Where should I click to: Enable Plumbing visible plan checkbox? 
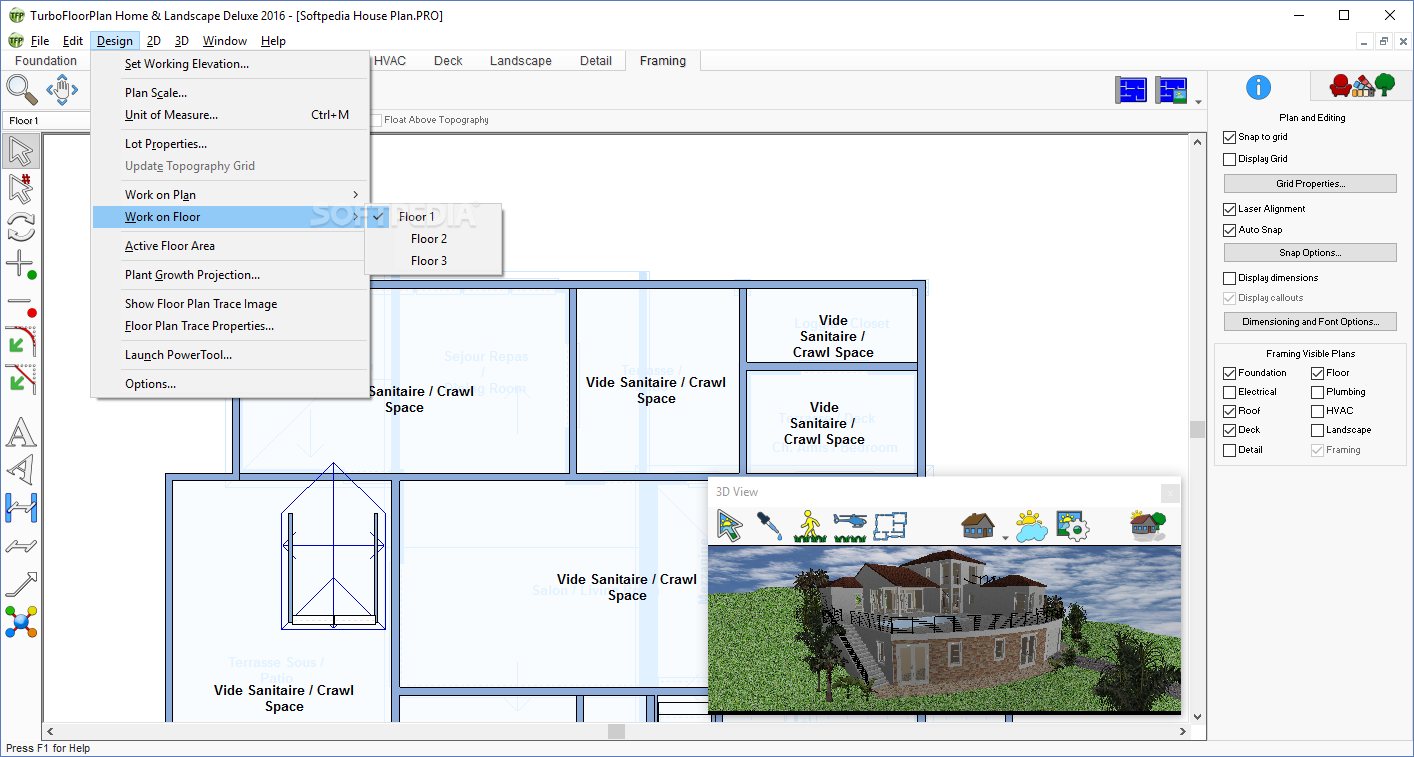tap(1318, 392)
